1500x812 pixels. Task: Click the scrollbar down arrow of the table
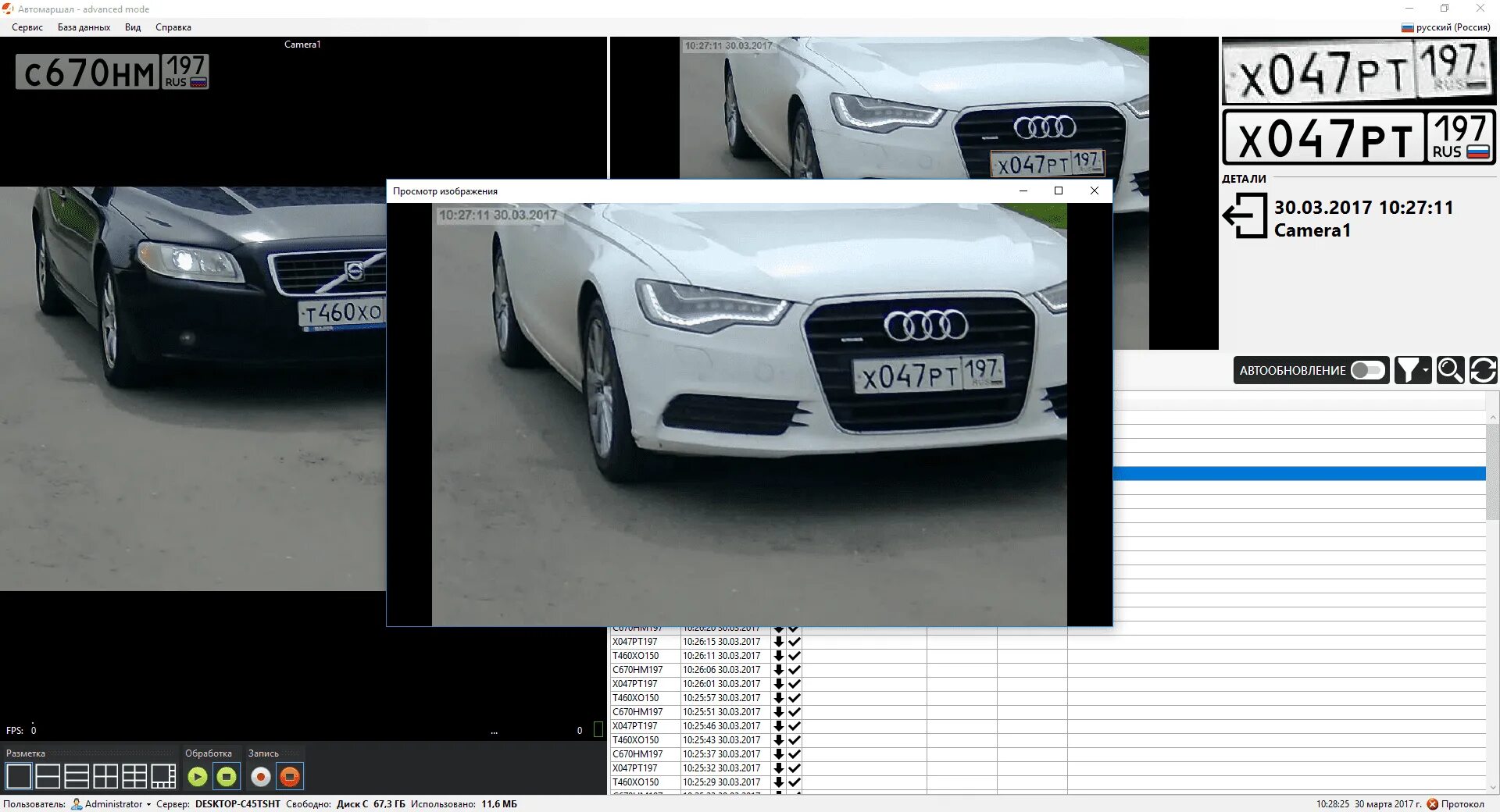click(1493, 787)
